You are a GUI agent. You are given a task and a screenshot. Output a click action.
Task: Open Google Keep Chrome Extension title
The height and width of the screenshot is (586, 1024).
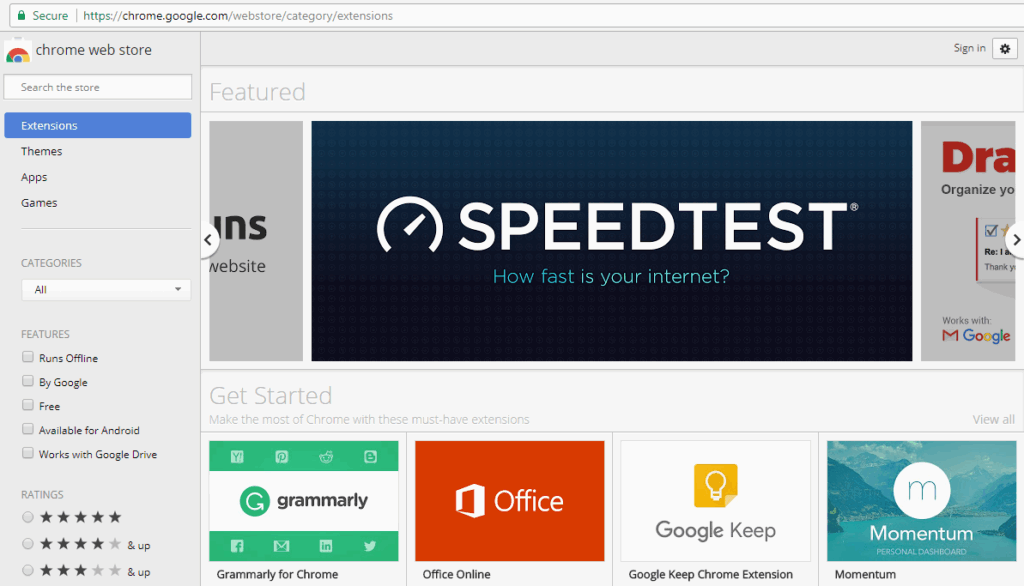click(711, 574)
